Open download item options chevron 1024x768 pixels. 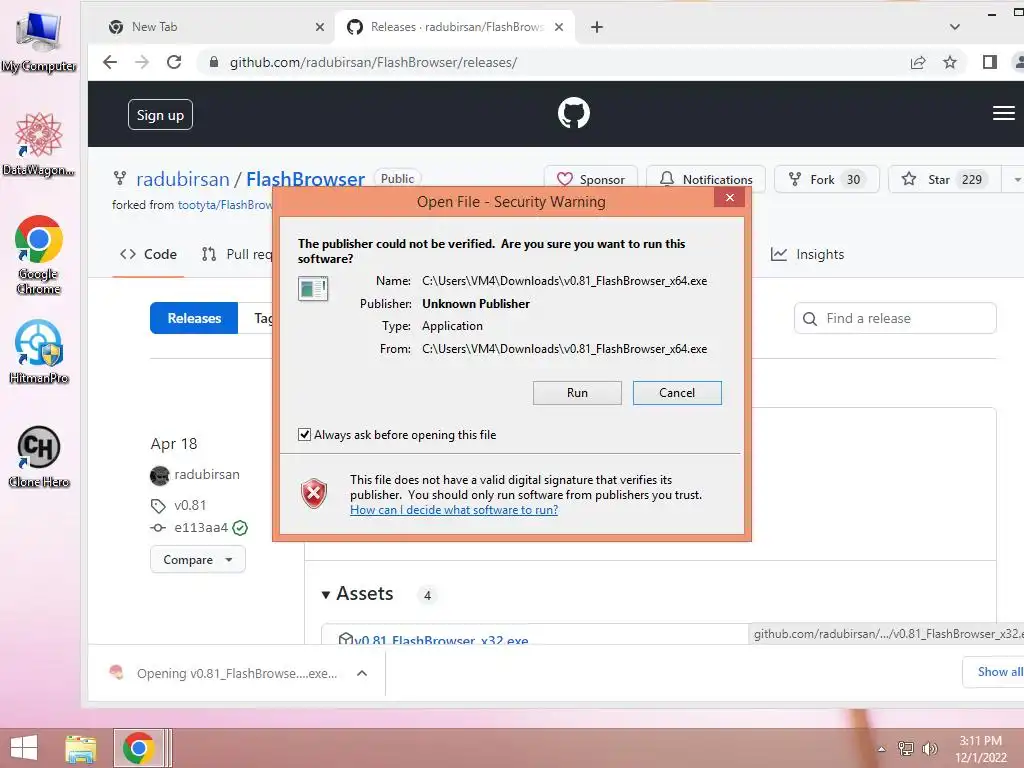pyautogui.click(x=362, y=673)
